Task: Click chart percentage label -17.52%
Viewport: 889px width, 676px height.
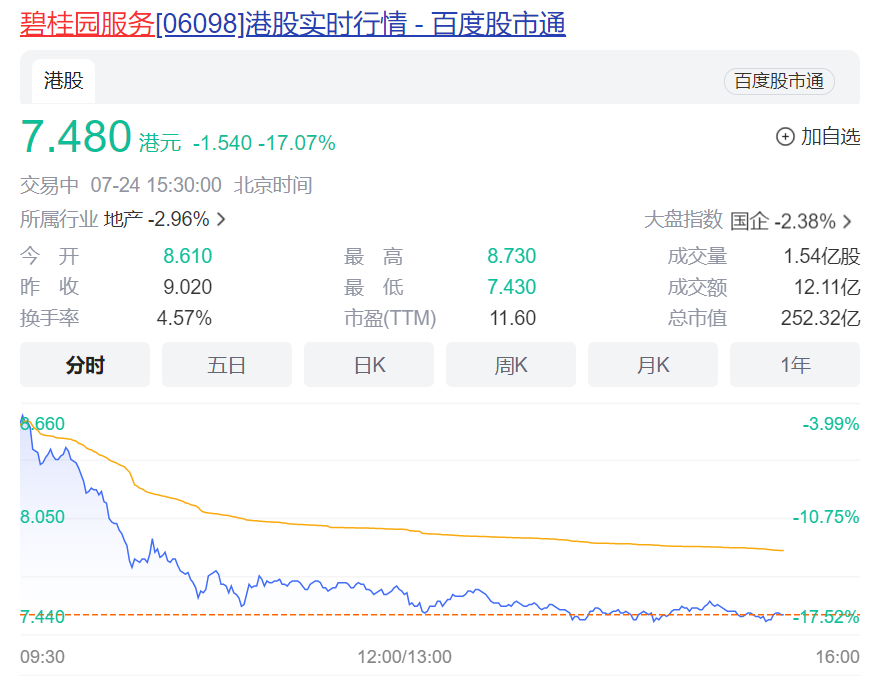Action: pyautogui.click(x=826, y=616)
